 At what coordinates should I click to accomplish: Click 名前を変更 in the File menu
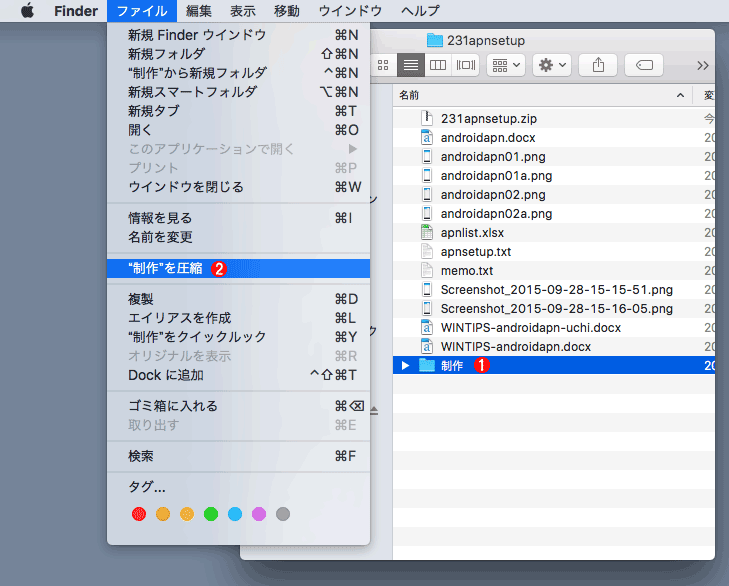pyautogui.click(x=160, y=237)
